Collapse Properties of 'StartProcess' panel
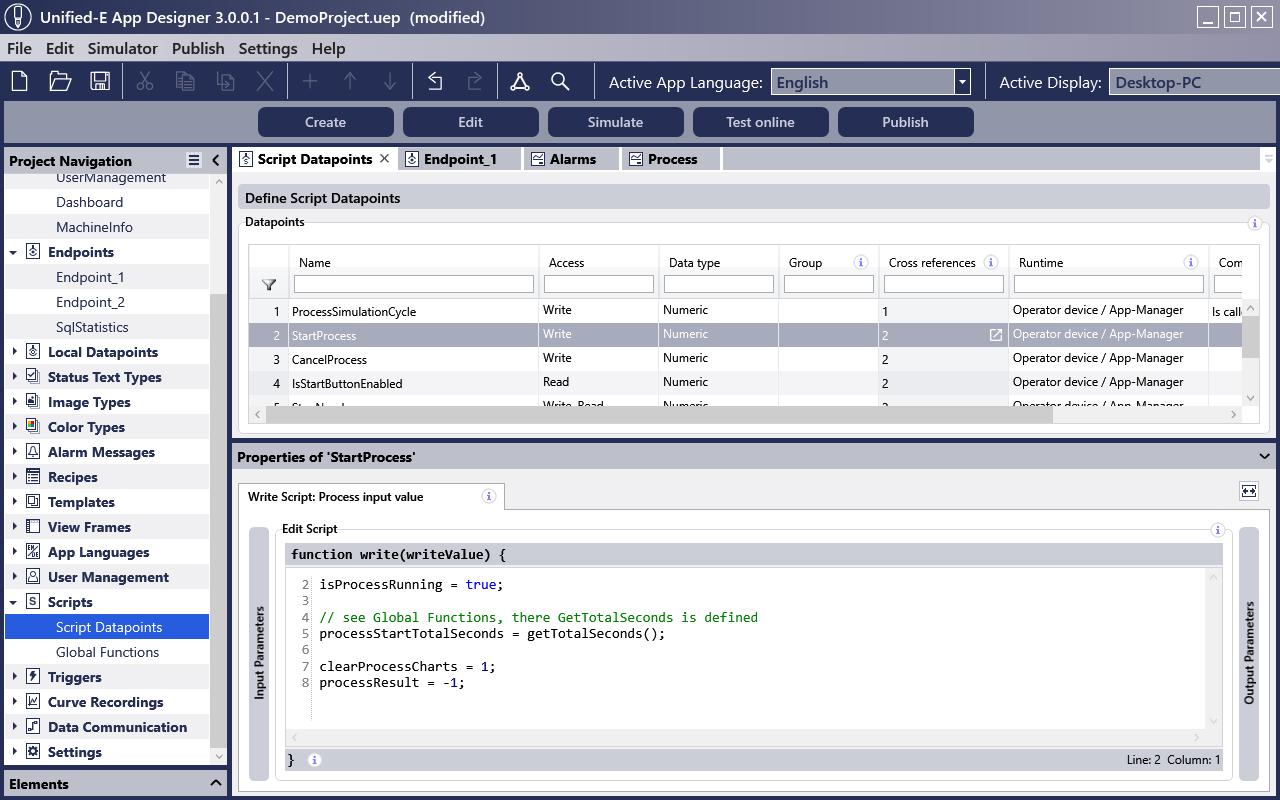The height and width of the screenshot is (800, 1280). pyautogui.click(x=1264, y=457)
